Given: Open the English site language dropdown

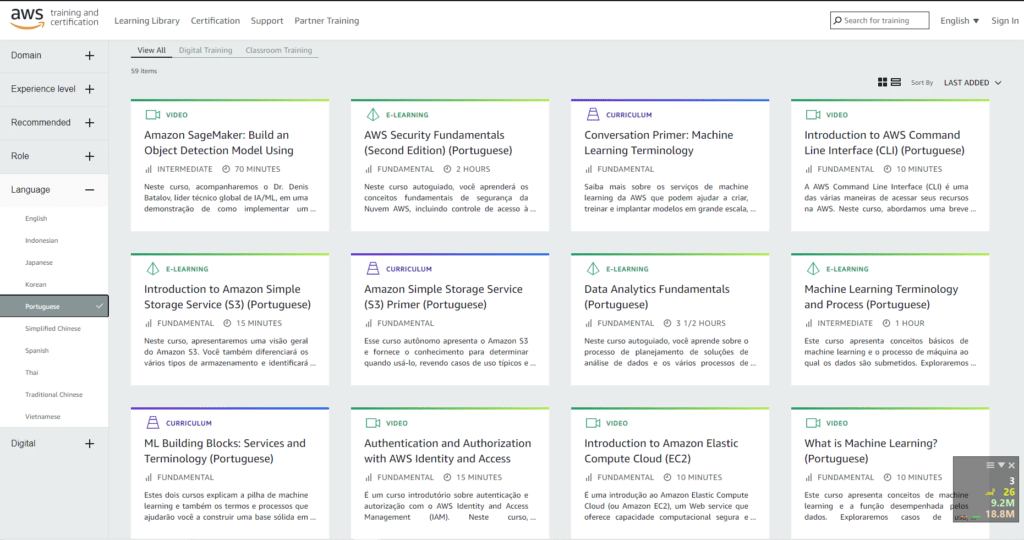Looking at the screenshot, I should point(959,20).
